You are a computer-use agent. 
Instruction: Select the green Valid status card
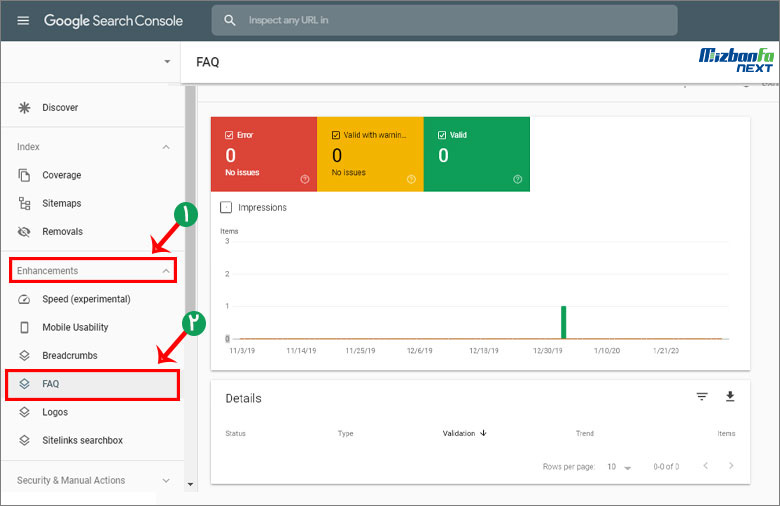(477, 154)
